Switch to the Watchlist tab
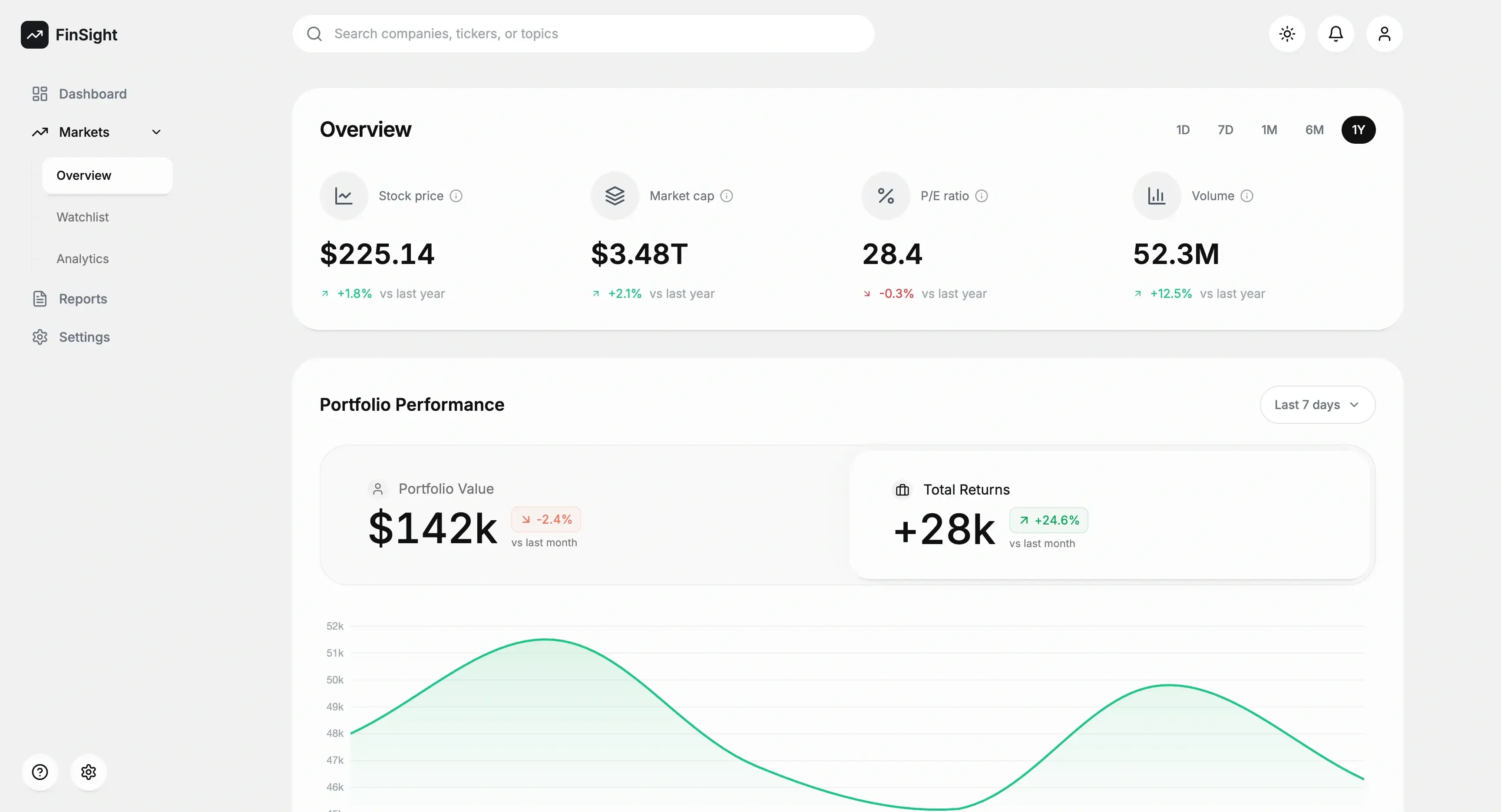Image resolution: width=1501 pixels, height=812 pixels. point(83,217)
